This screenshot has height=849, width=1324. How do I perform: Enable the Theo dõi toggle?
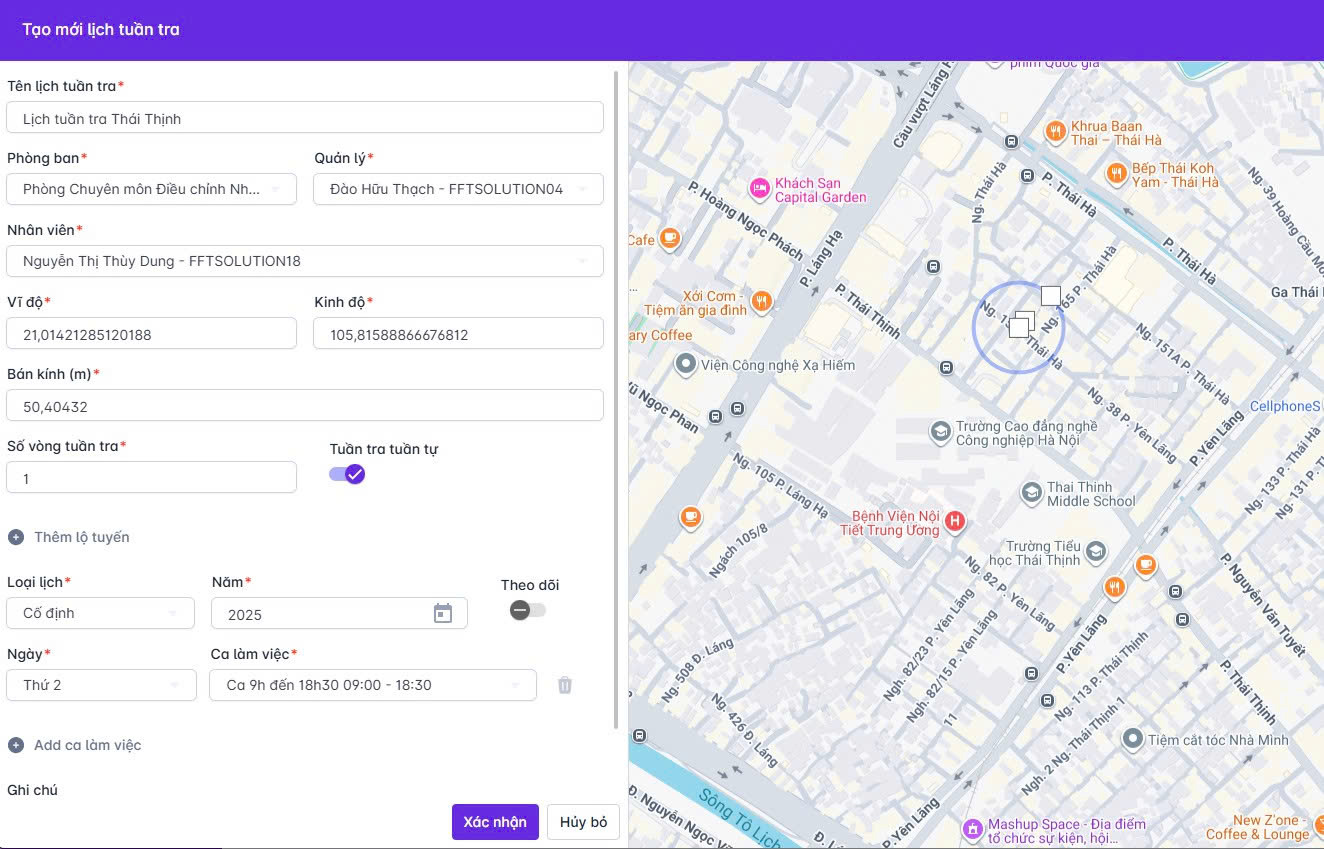tap(527, 610)
